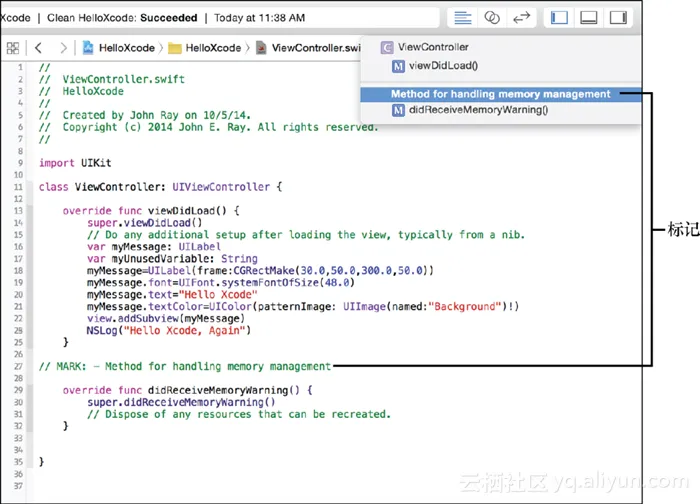Viewport: 700px width, 504px height.
Task: Toggle the Debug area panel
Action: click(x=588, y=18)
